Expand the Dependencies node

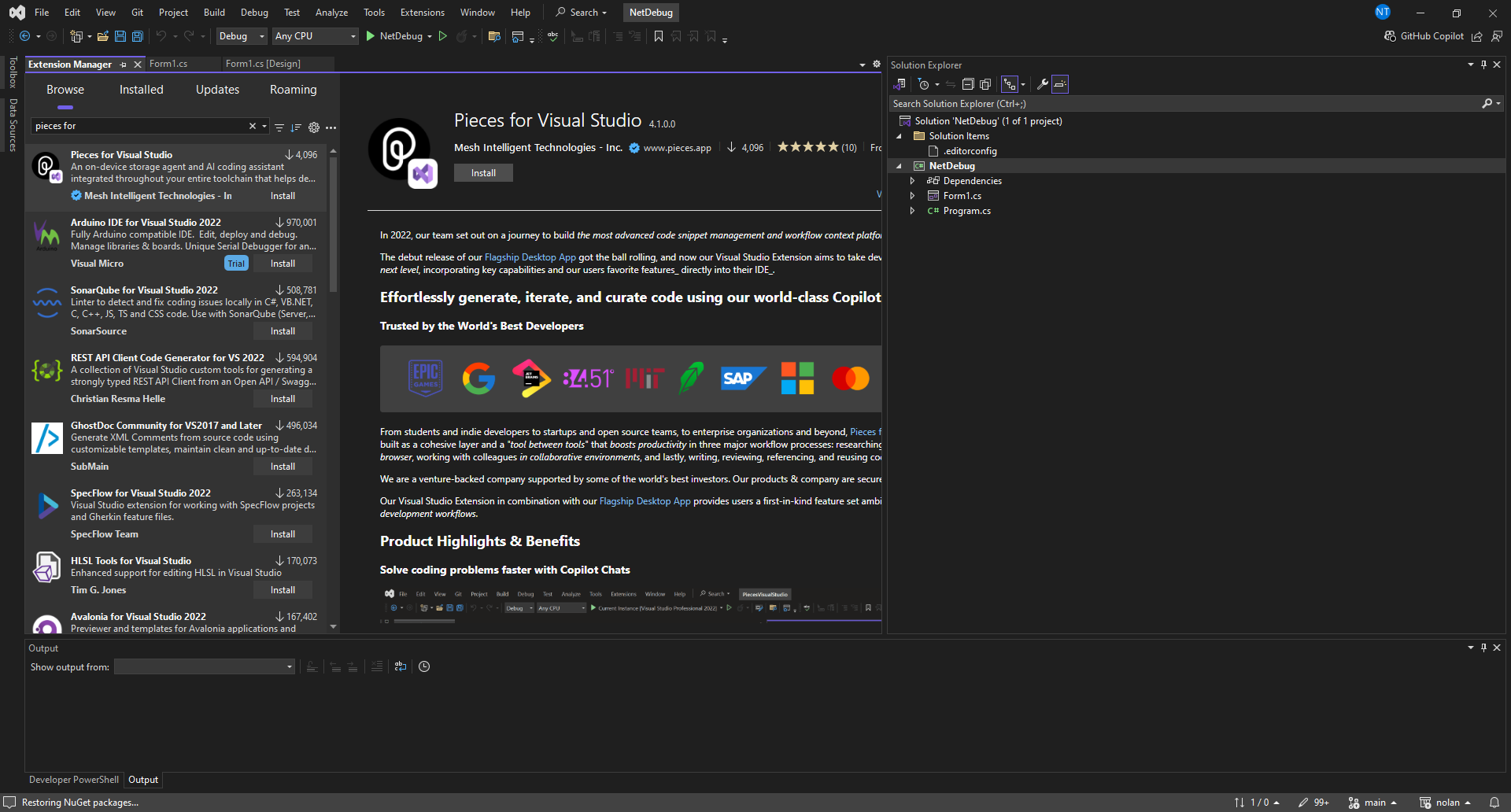912,181
